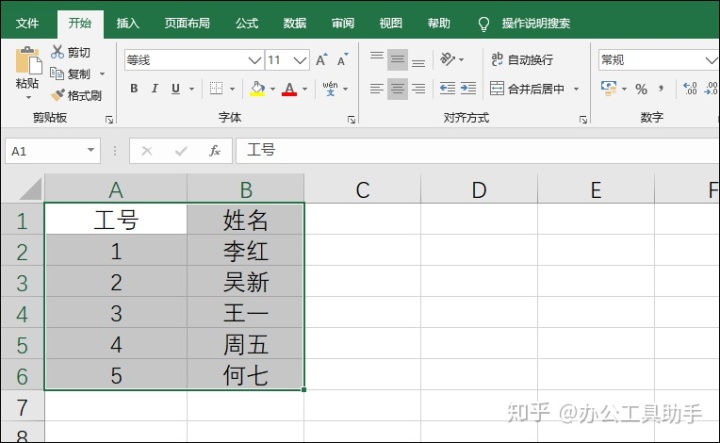Select cell containing 李红
720x443 pixels.
click(246, 251)
